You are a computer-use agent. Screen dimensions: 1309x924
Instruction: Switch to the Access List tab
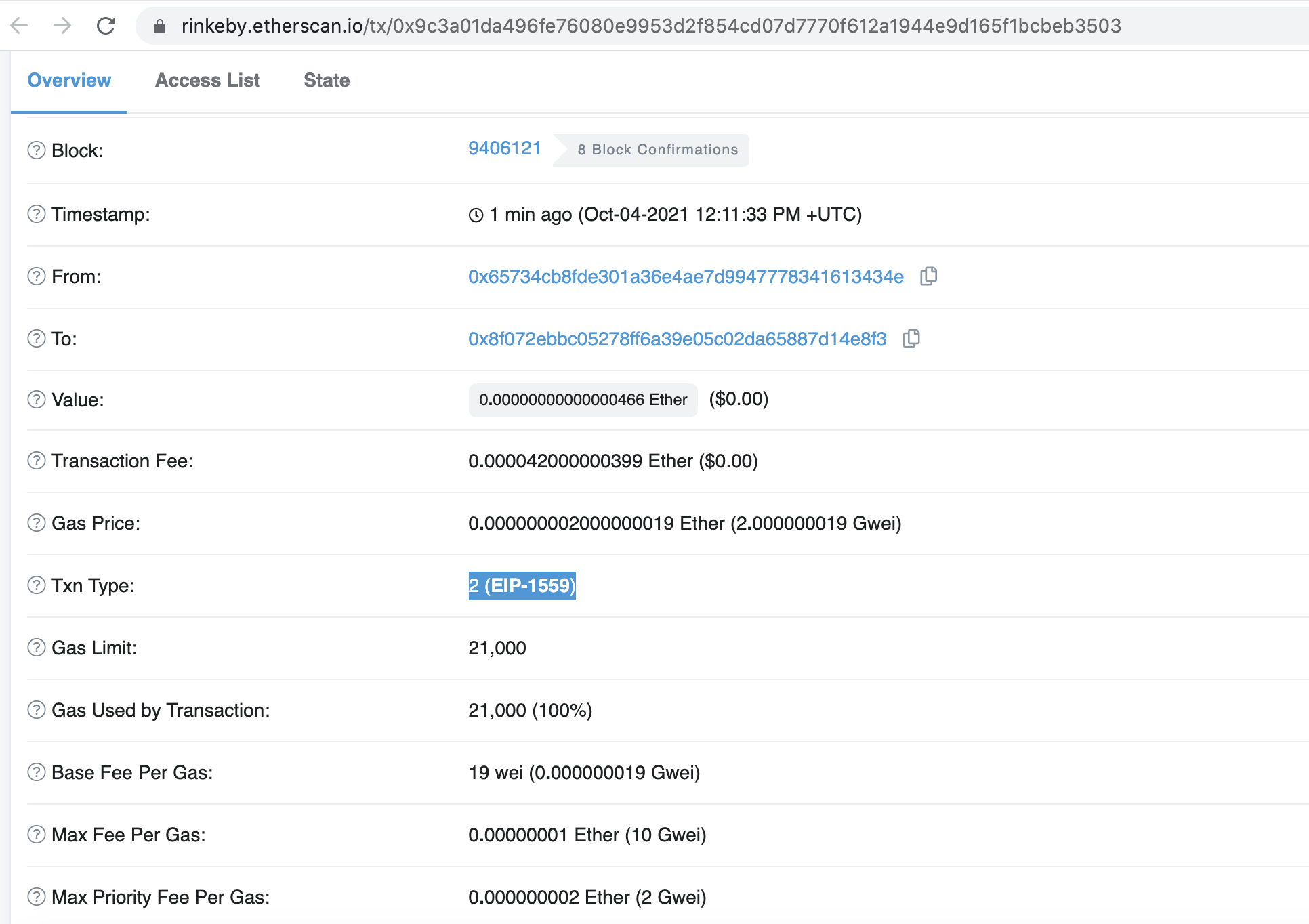click(x=207, y=81)
